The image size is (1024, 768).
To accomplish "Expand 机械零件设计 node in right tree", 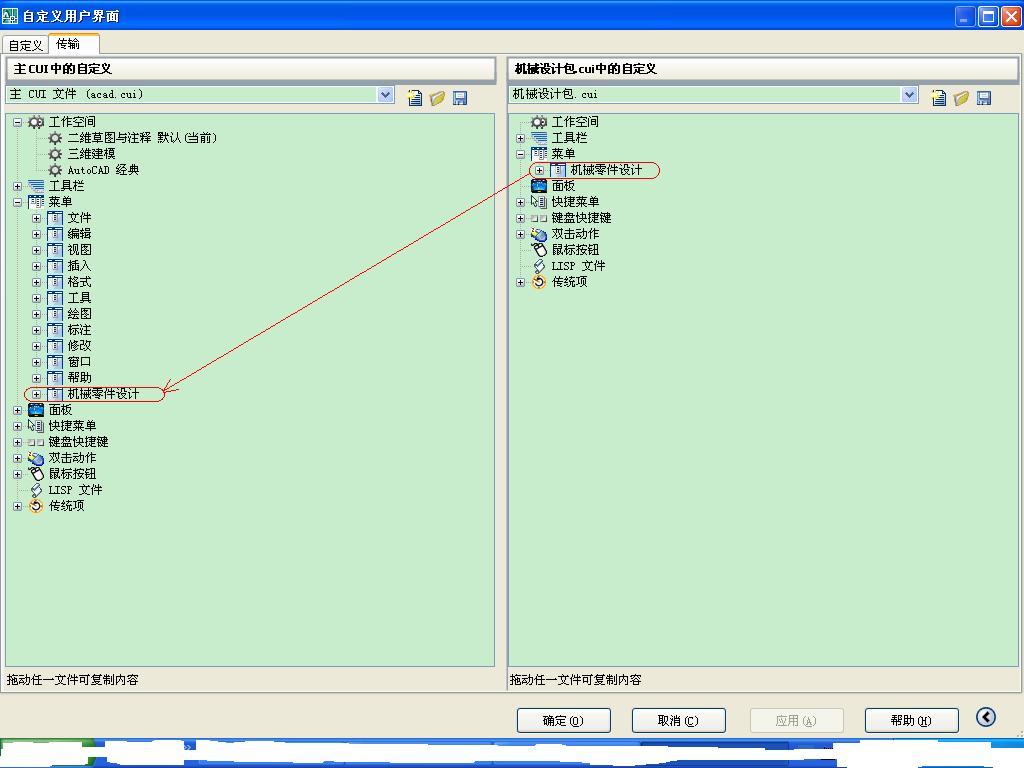I will point(539,170).
